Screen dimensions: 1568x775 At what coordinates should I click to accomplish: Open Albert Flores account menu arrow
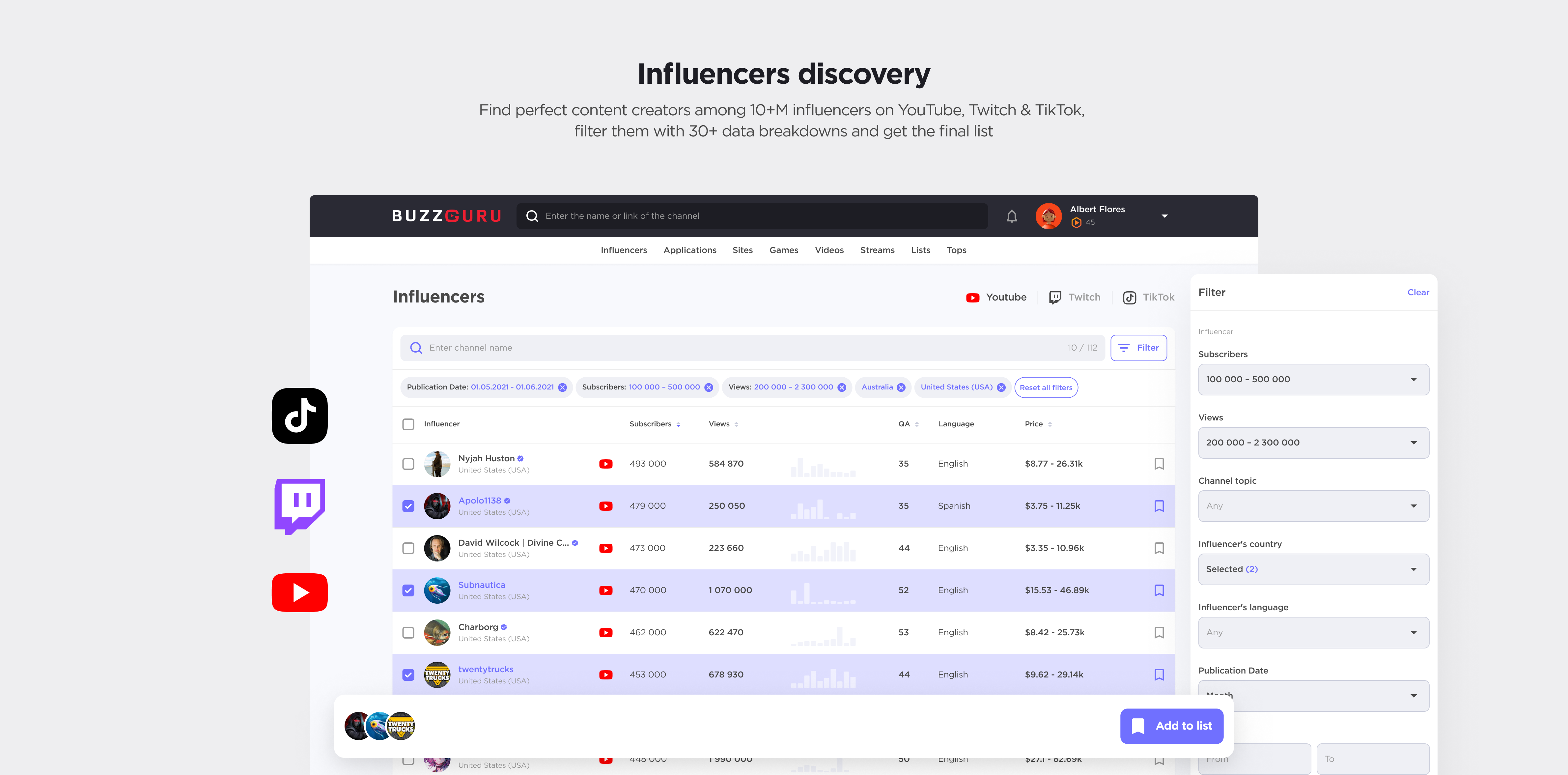[1164, 216]
